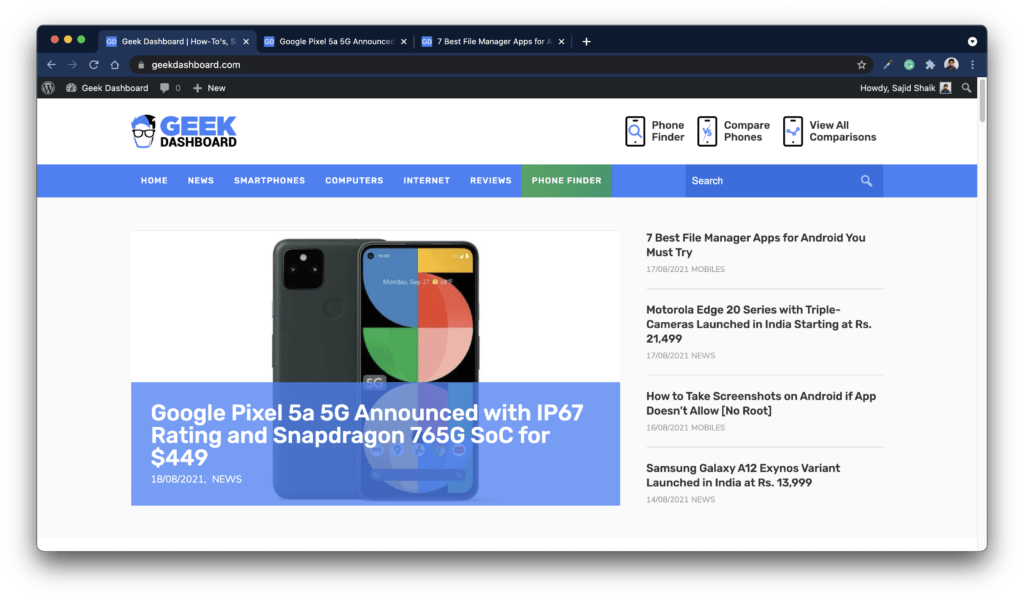Open the Extensions puzzle icon
This screenshot has height=600, width=1024.
tap(930, 65)
